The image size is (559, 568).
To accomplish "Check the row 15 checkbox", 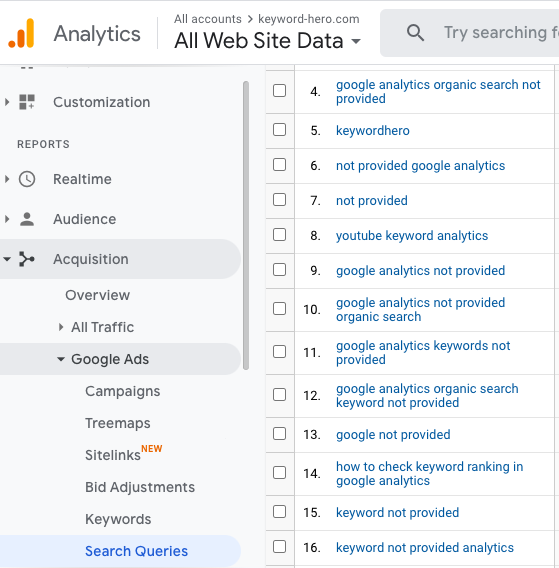I will tap(279, 512).
